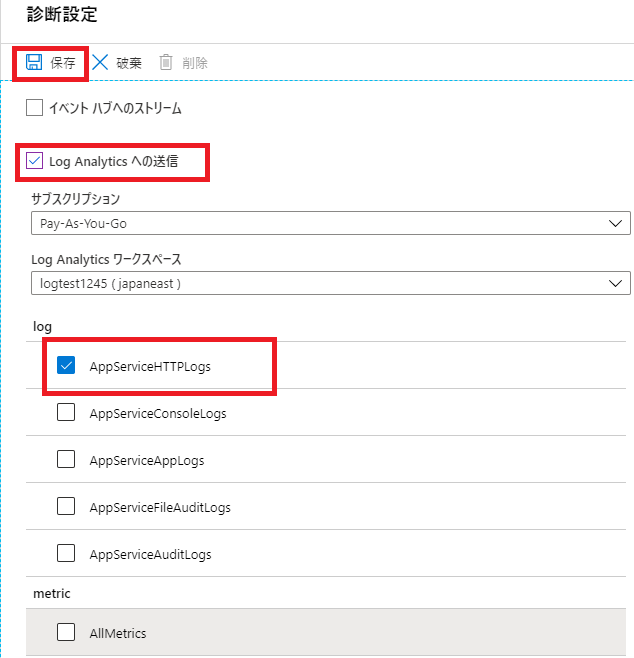Viewport: 634px width, 658px height.
Task: Click the subscription dropdown chevron arrow
Action: 615,223
